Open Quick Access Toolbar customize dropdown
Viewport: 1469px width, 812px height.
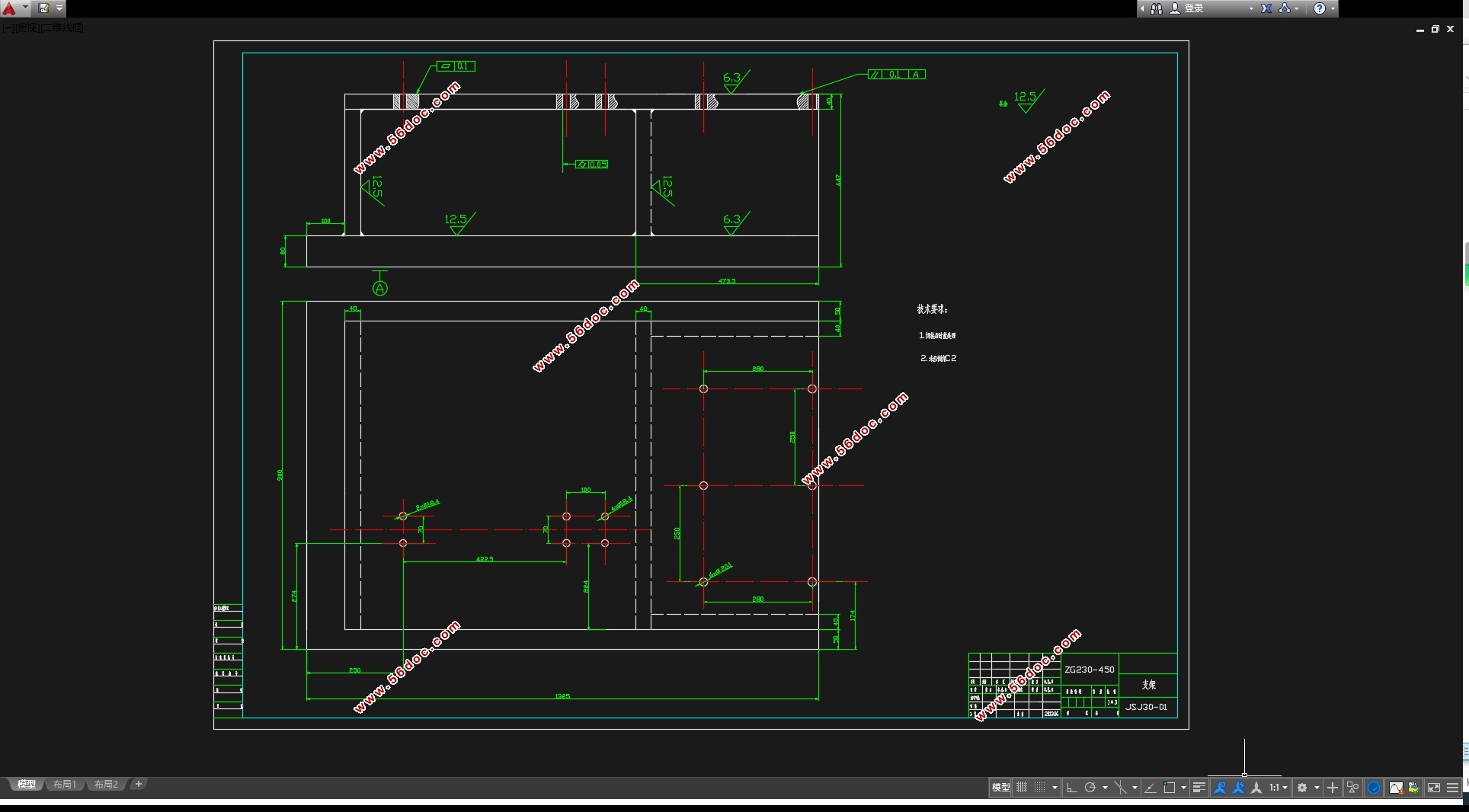point(59,8)
